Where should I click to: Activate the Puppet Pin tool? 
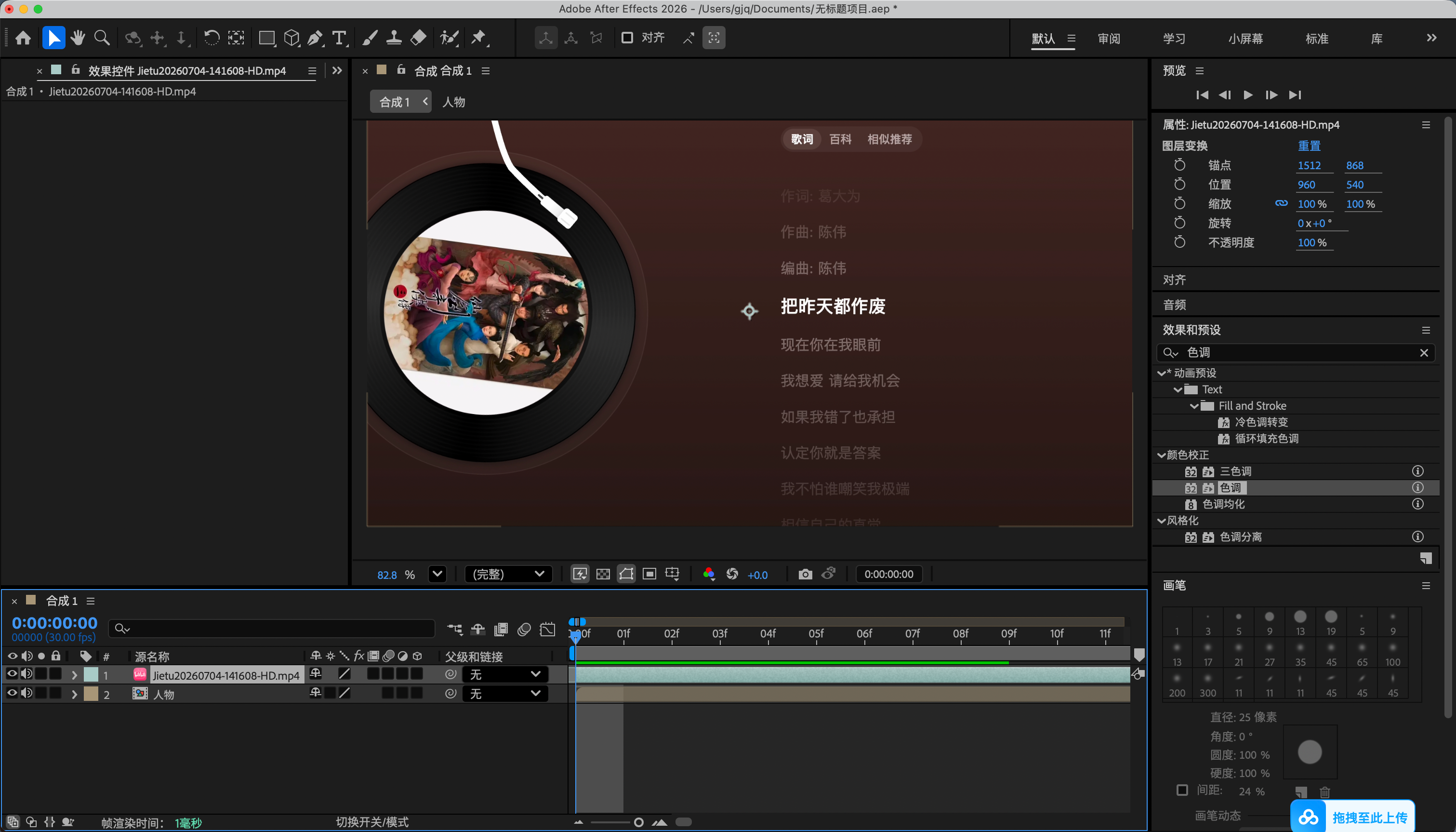click(x=478, y=38)
